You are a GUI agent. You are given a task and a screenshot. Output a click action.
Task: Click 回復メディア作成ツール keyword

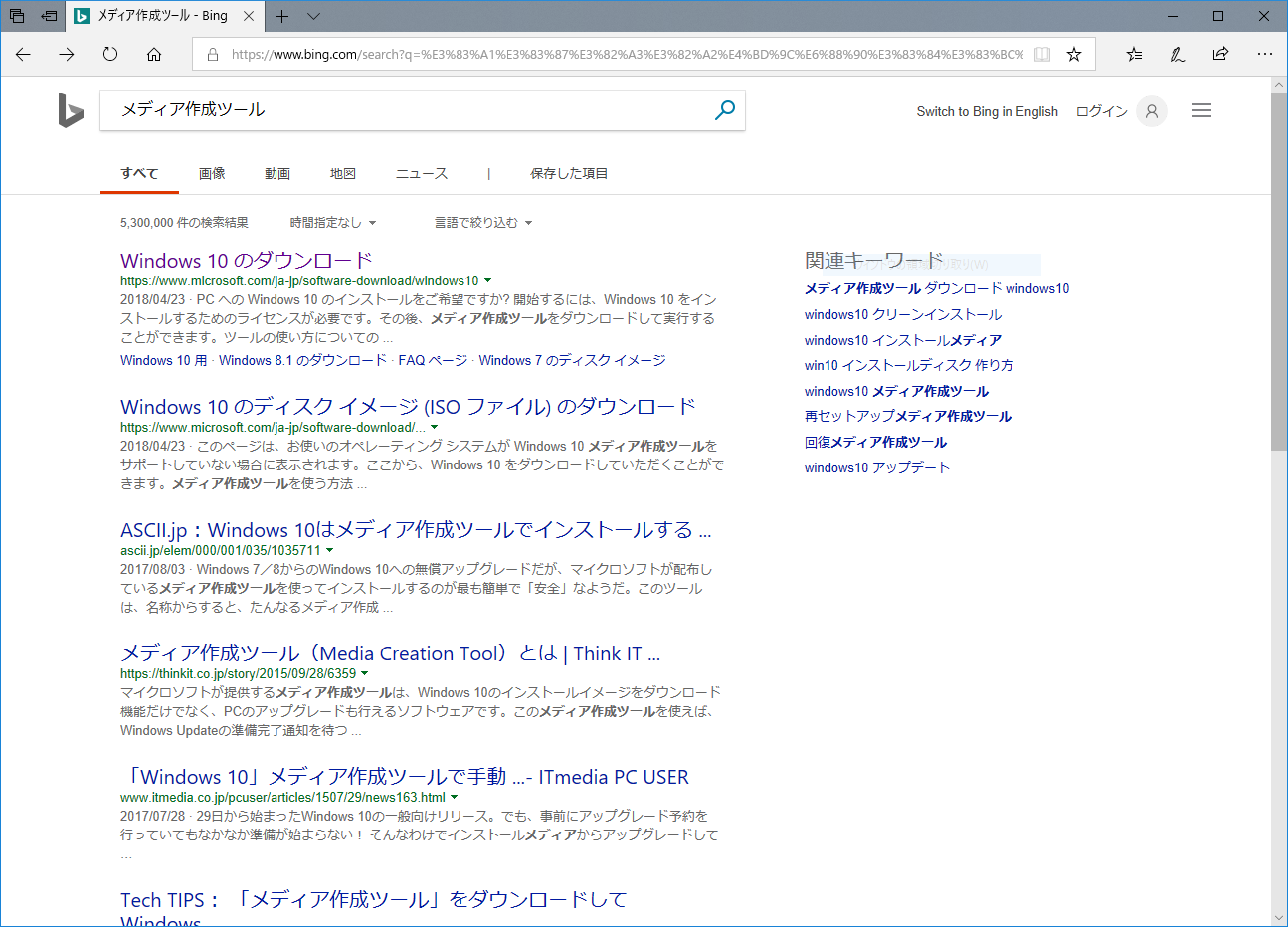click(x=876, y=442)
